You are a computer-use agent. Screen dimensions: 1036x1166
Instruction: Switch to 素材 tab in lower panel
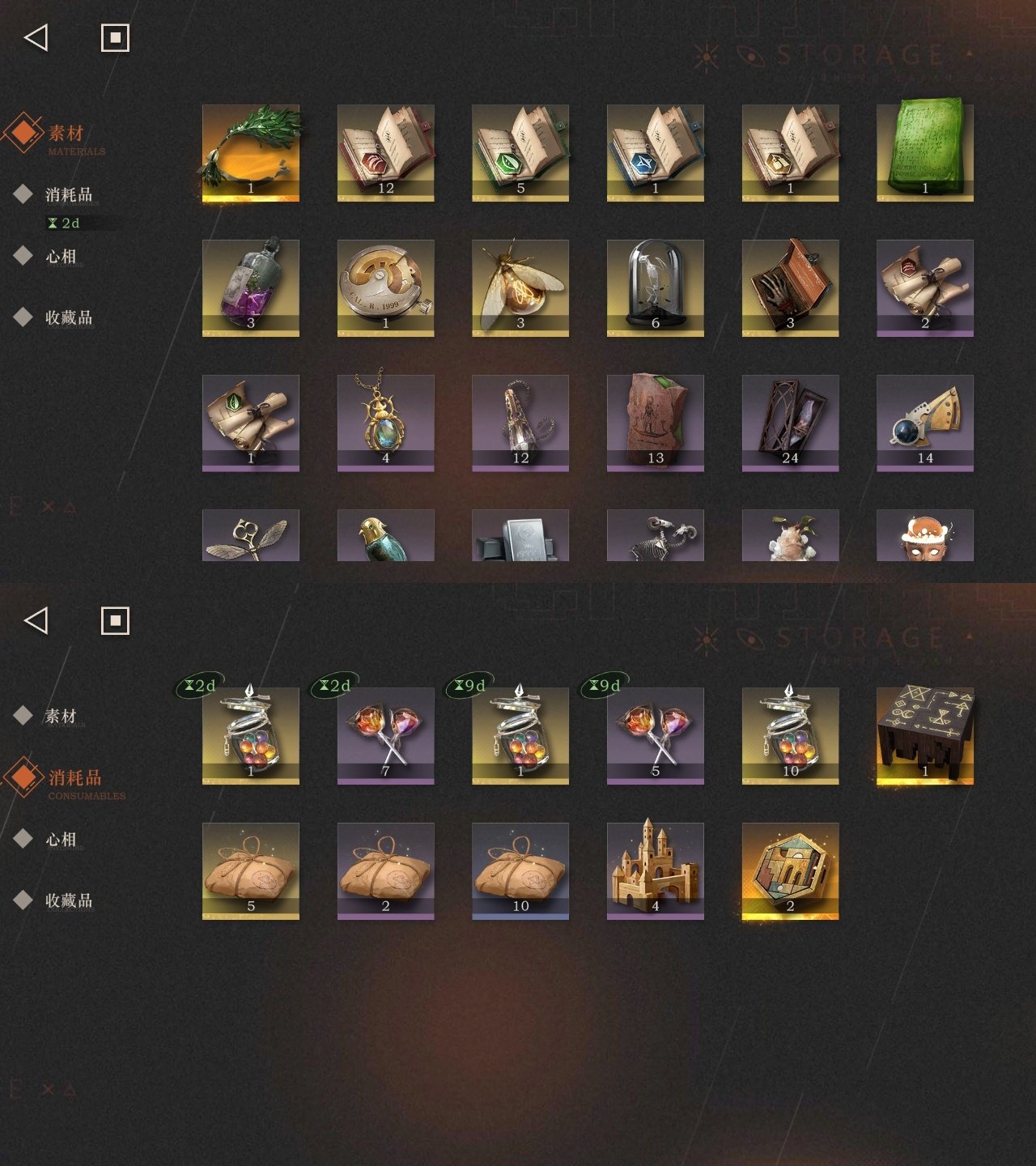(x=61, y=716)
